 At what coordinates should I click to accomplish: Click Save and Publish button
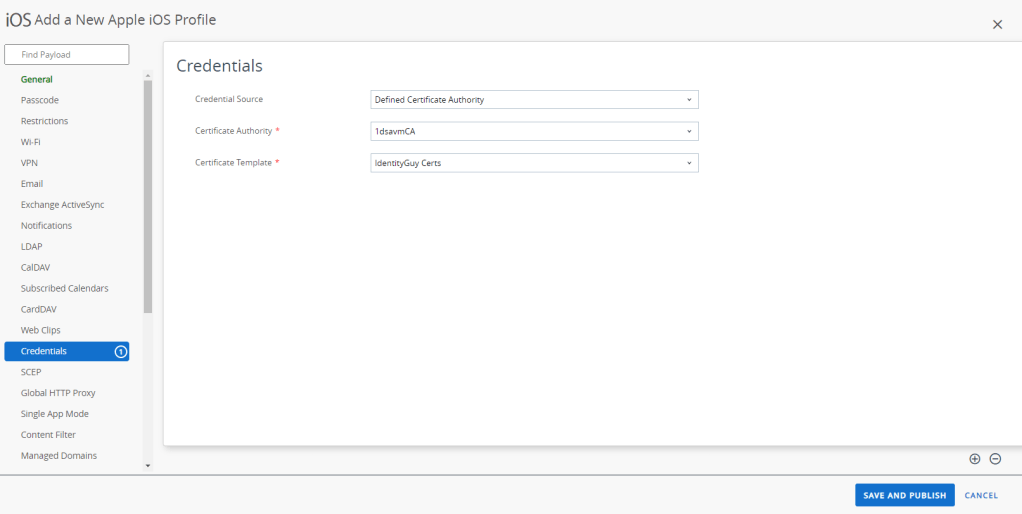[904, 495]
